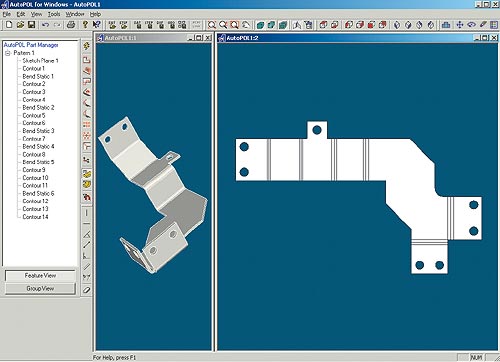
Task: Save using the floppy disk icon
Action: click(31, 25)
